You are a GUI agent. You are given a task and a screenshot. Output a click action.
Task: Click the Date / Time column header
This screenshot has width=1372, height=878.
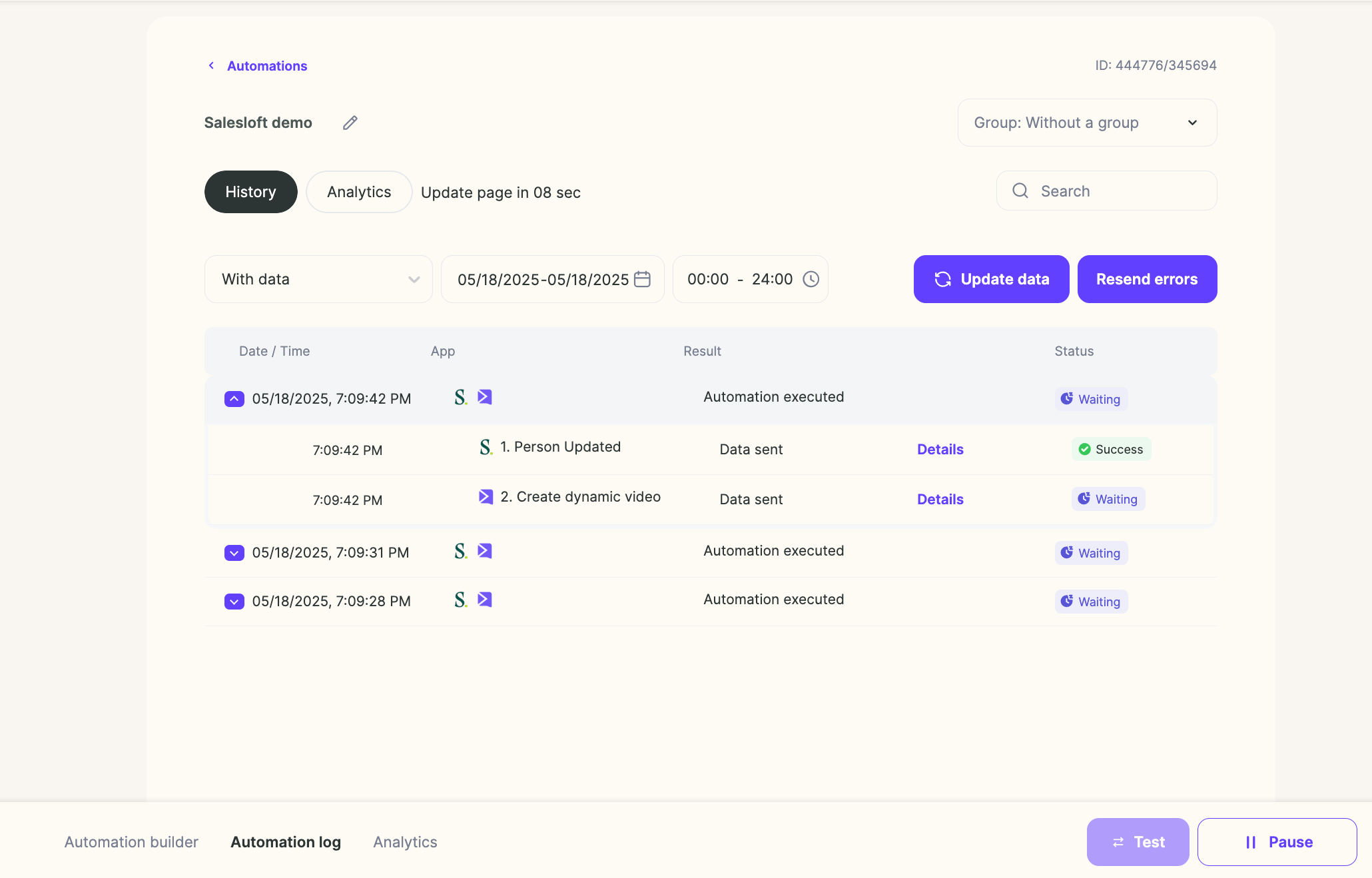coord(274,351)
